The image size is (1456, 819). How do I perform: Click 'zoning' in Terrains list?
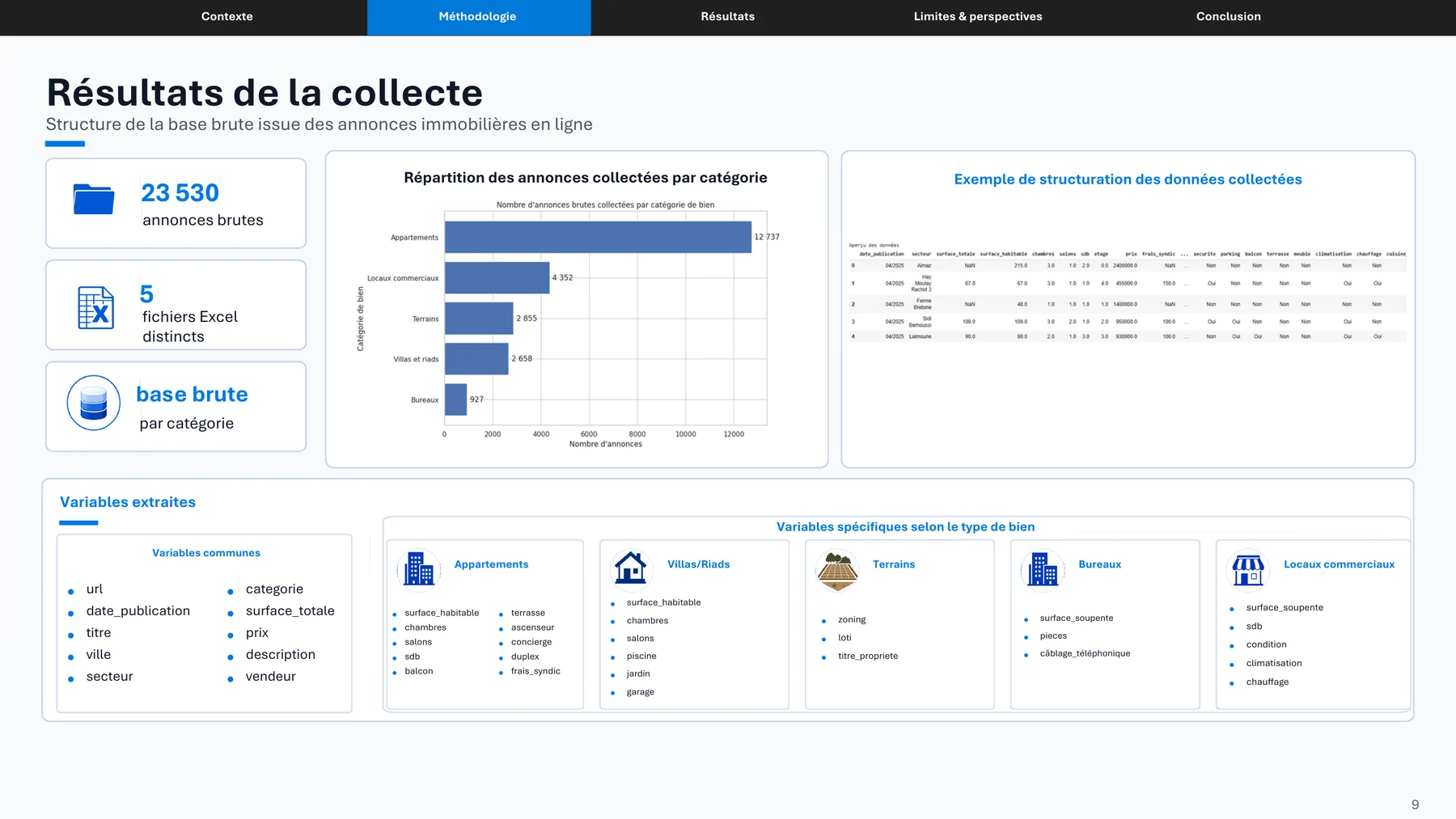852,620
